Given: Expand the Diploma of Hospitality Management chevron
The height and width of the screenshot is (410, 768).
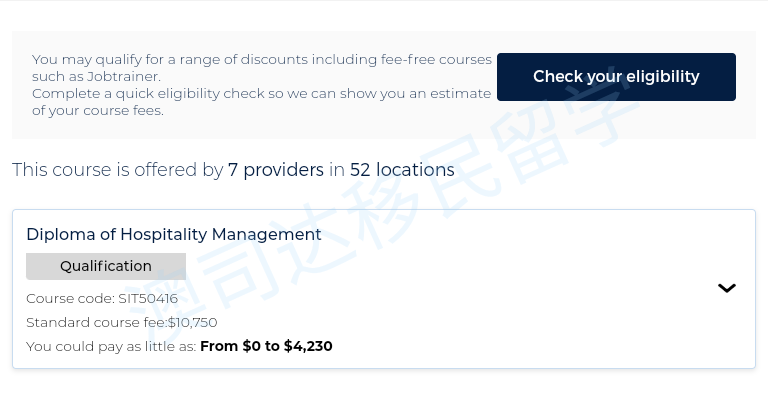Looking at the screenshot, I should tap(727, 288).
